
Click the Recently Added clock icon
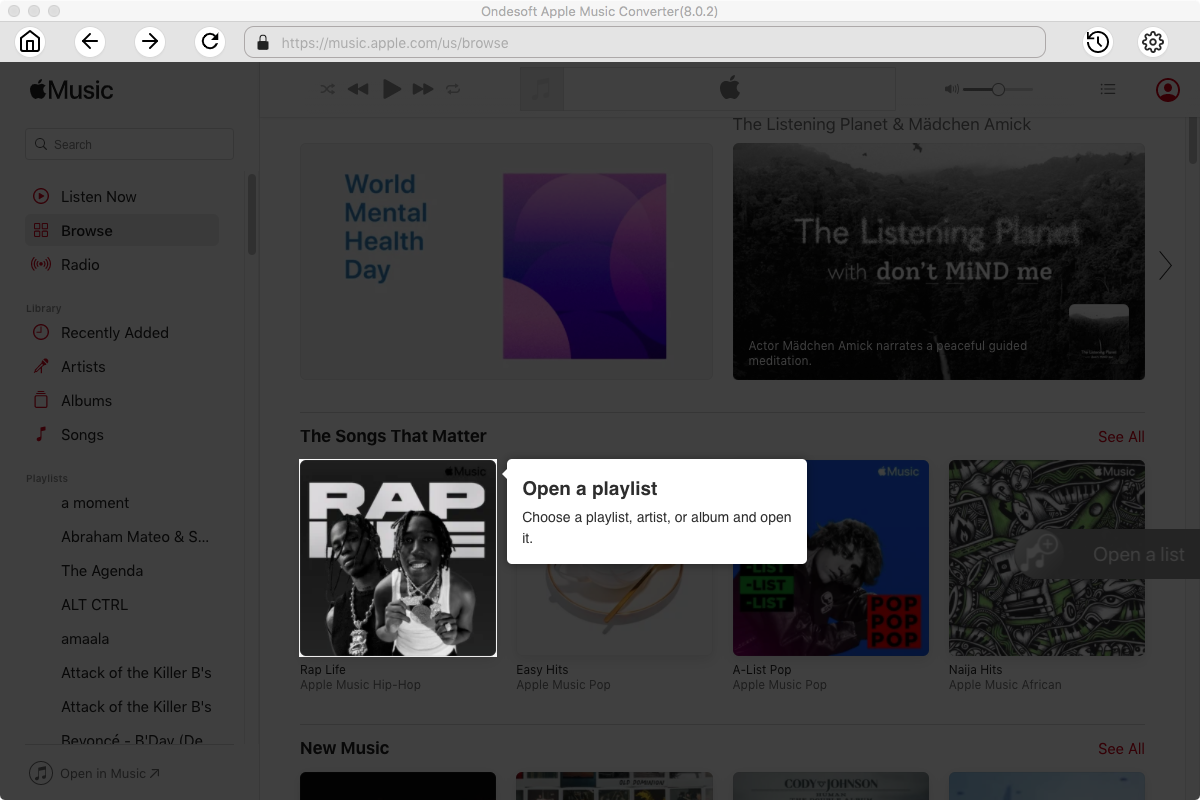coord(41,333)
